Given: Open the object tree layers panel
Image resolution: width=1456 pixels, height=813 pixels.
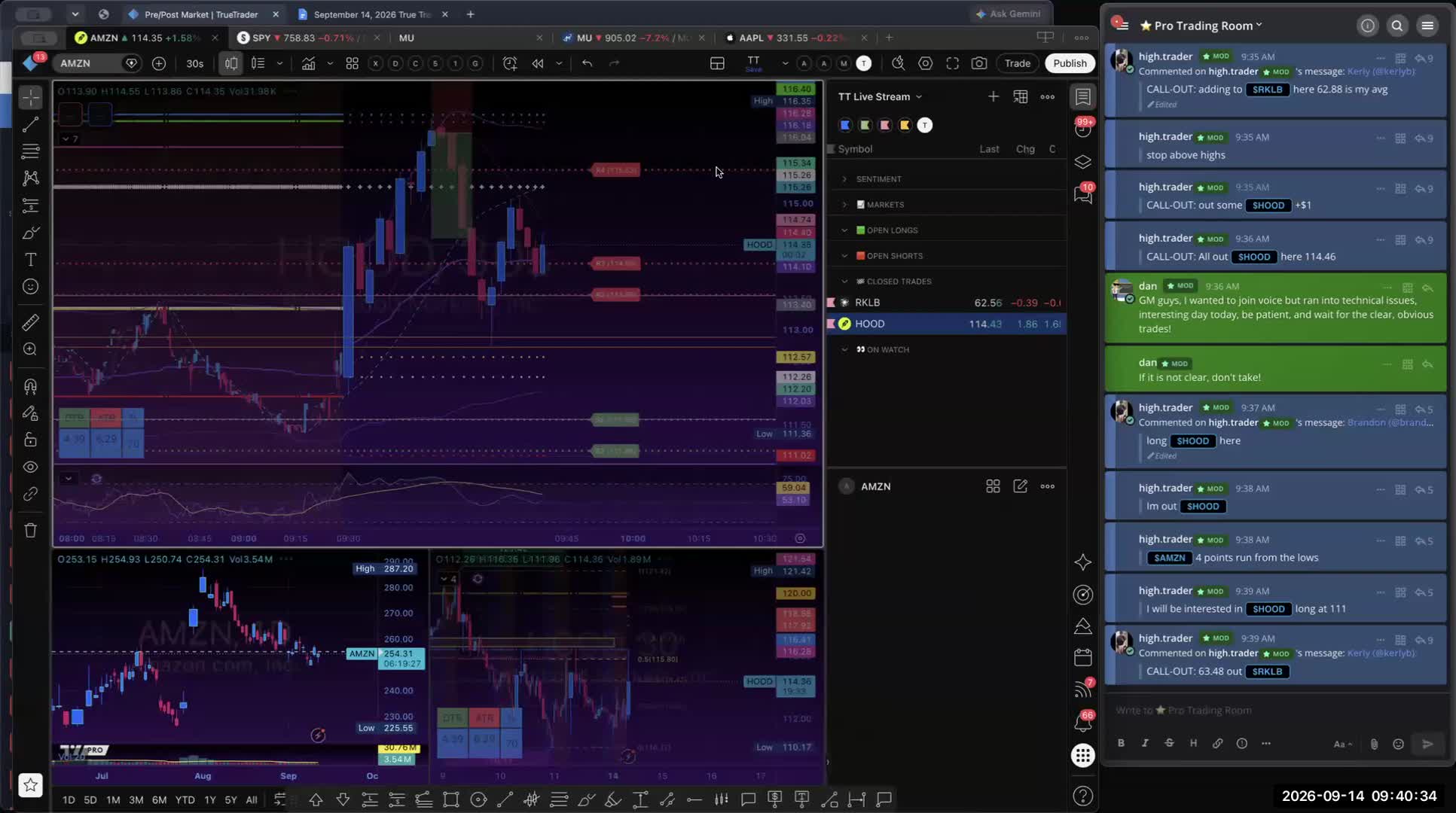Looking at the screenshot, I should [x=1083, y=162].
